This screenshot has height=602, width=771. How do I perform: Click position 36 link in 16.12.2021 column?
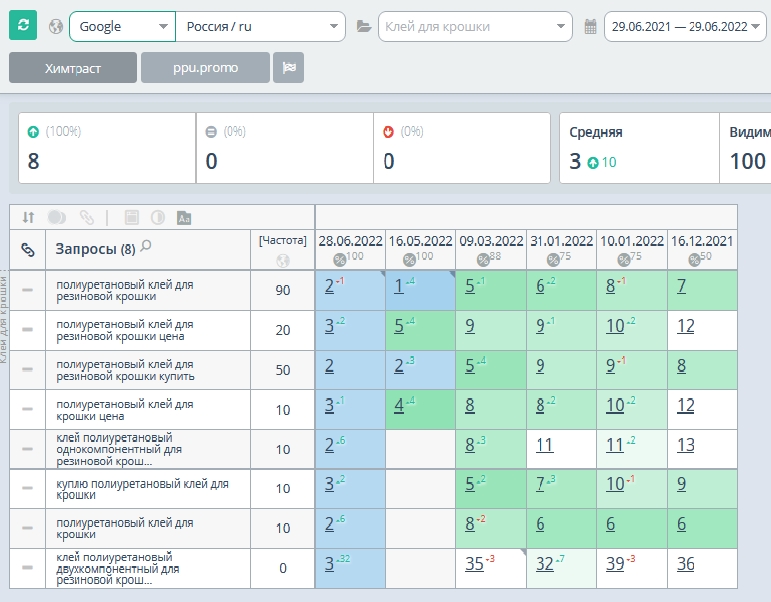coord(685,564)
